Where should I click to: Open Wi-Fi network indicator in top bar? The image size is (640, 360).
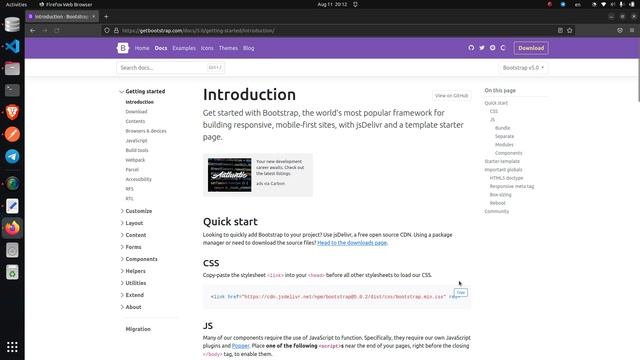point(603,4)
